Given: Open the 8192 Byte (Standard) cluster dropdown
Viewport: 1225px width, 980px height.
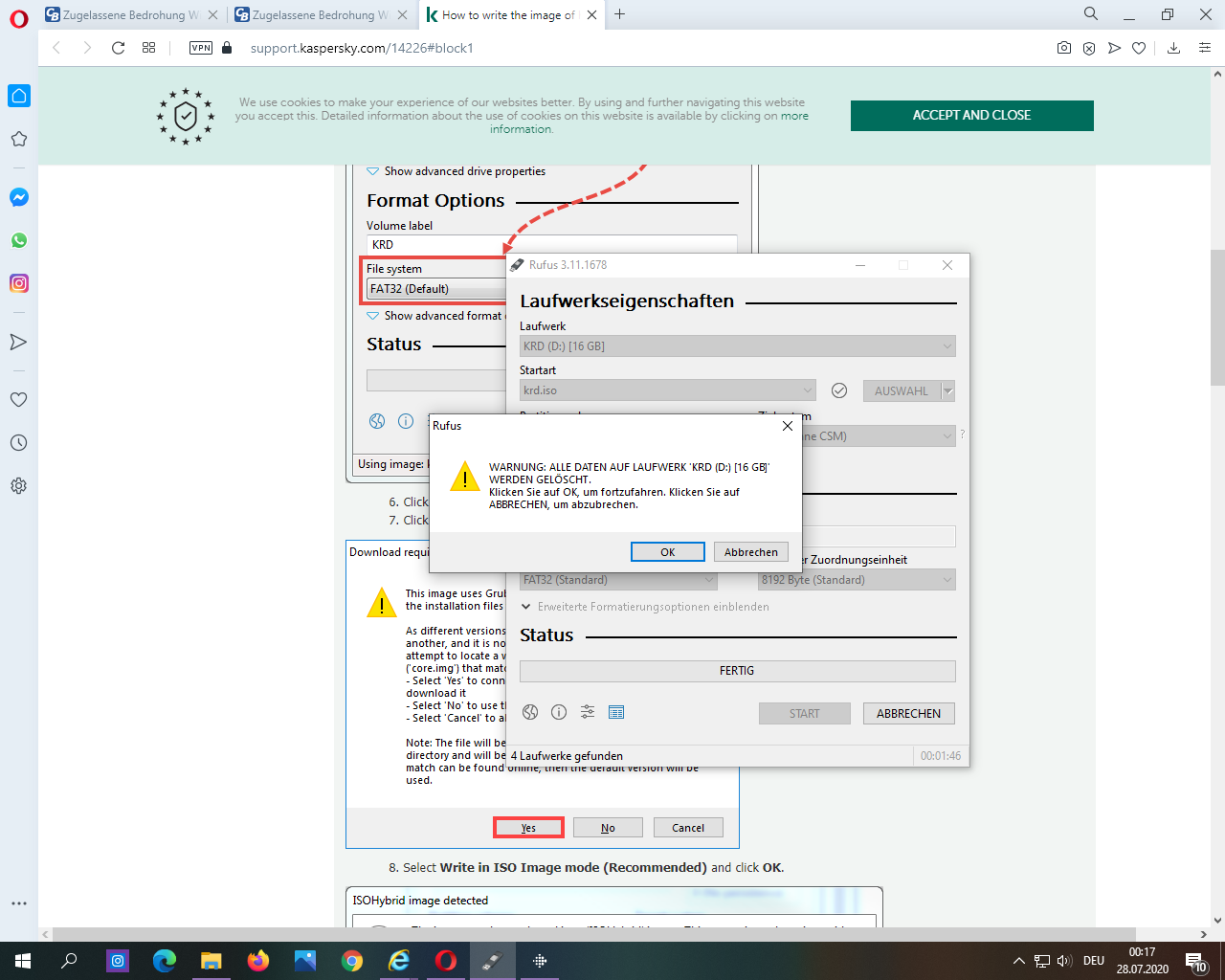Looking at the screenshot, I should coord(857,580).
